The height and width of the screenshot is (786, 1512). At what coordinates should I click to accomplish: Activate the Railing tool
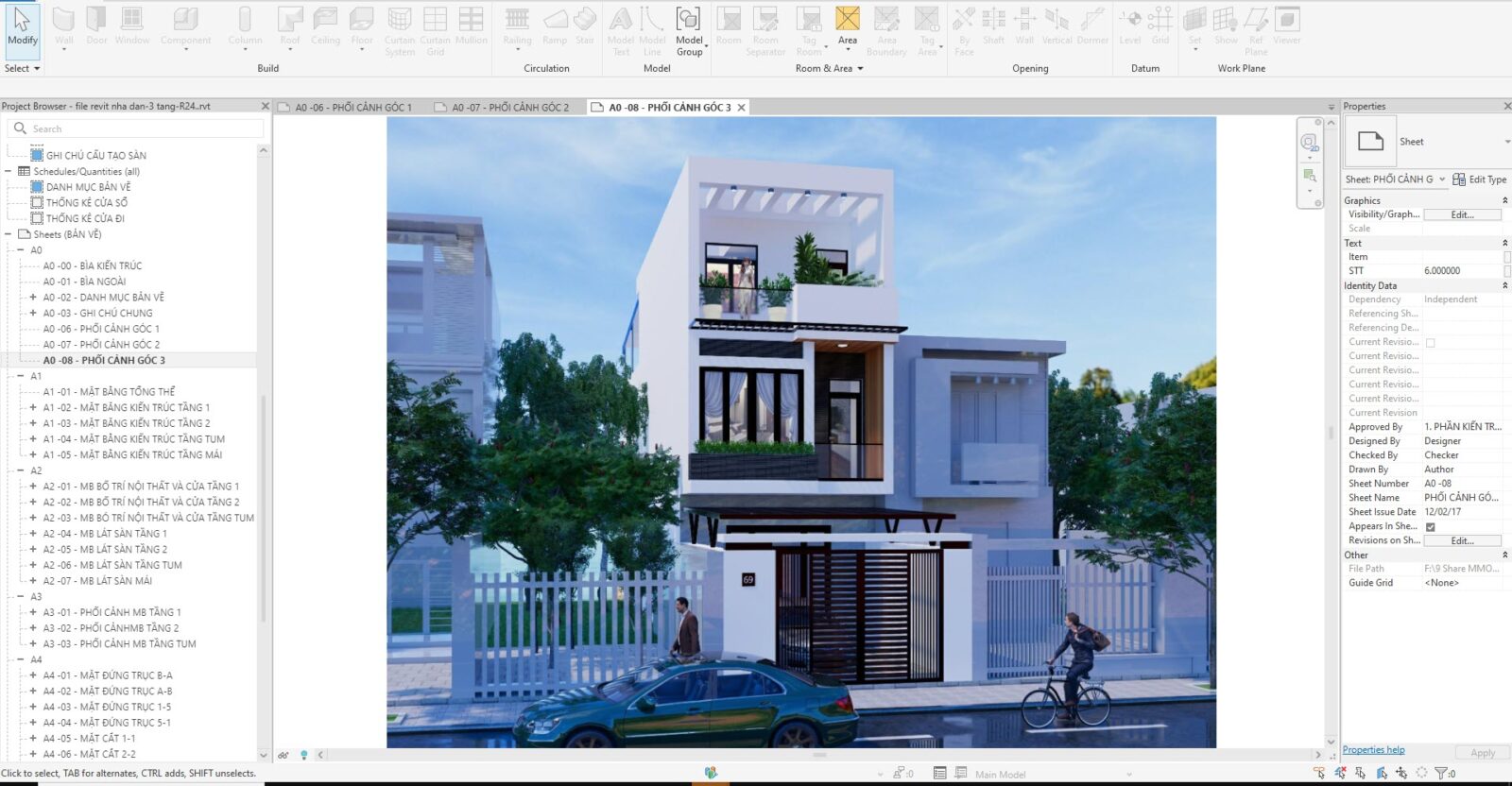517,26
